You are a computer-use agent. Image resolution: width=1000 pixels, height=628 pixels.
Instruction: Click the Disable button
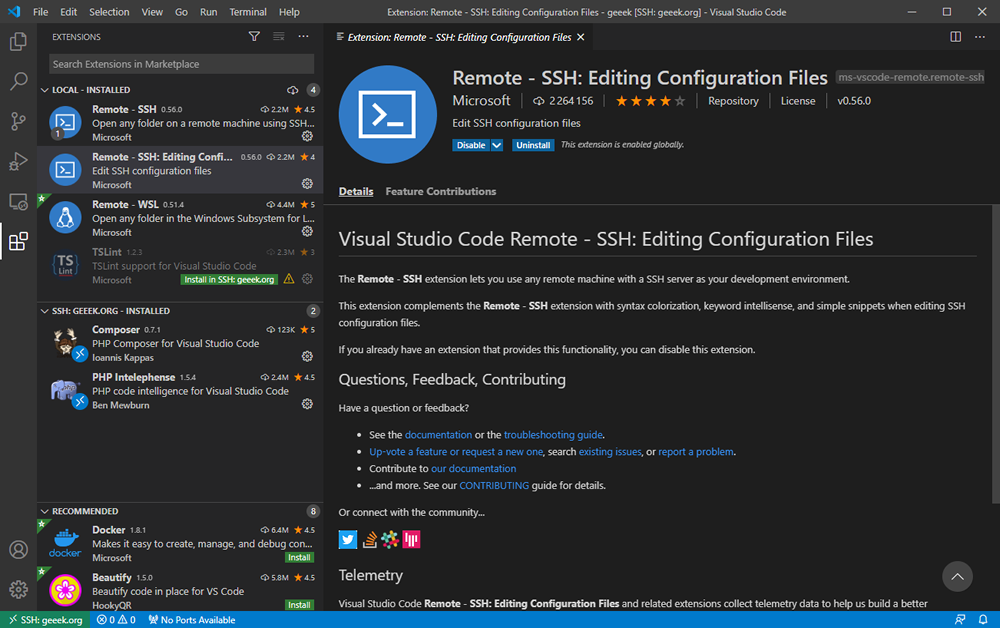(x=471, y=145)
